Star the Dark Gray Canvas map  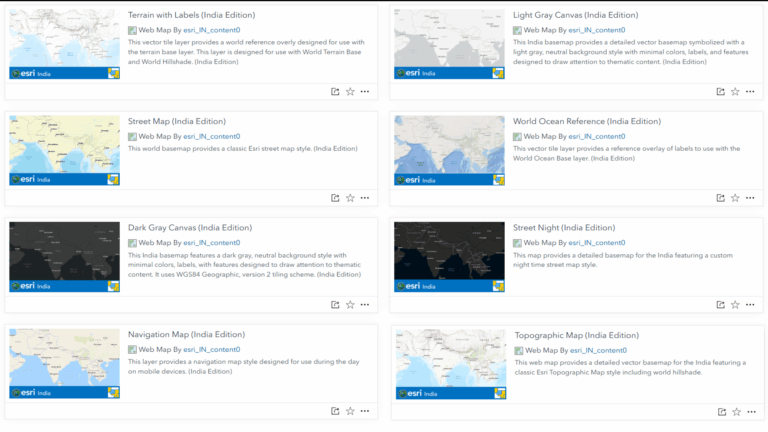coord(350,305)
